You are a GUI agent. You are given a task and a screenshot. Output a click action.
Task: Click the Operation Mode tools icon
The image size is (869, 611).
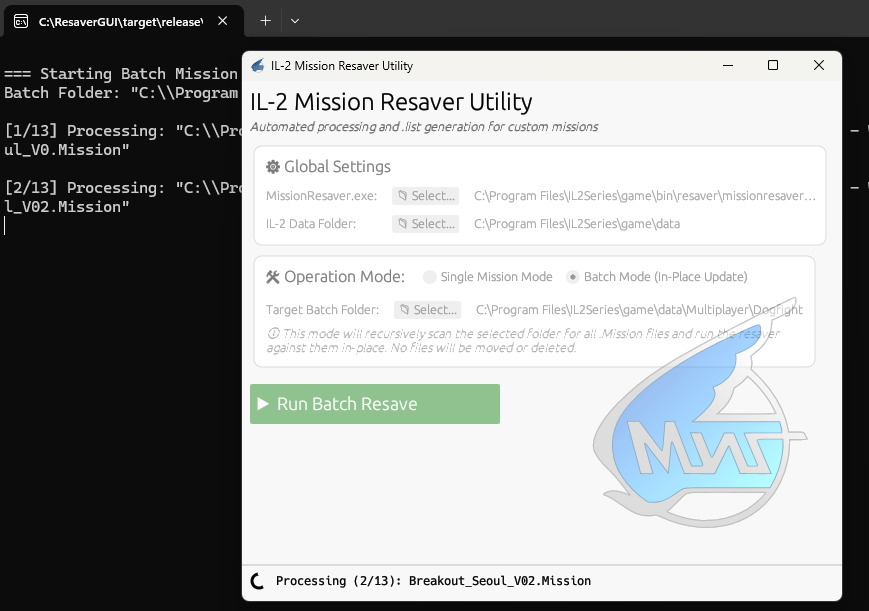[x=273, y=277]
